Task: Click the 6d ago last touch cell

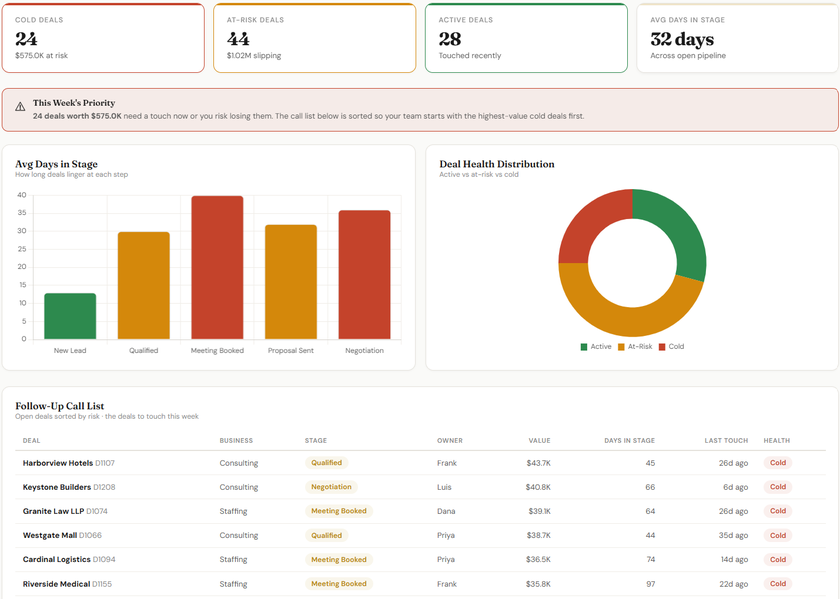Action: [736, 487]
